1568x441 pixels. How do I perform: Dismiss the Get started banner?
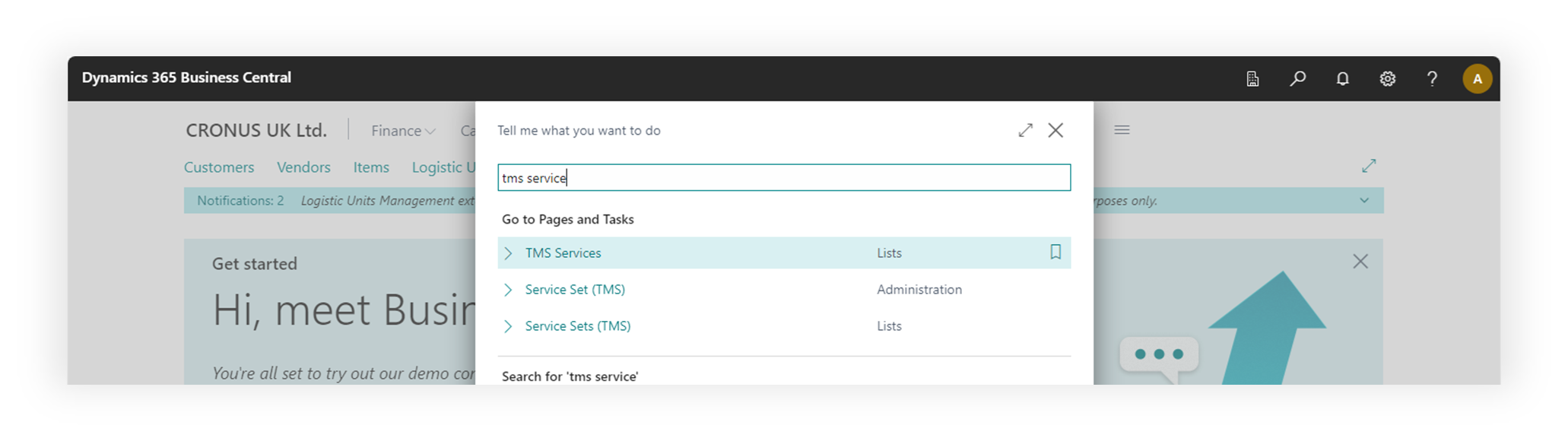(x=1360, y=262)
